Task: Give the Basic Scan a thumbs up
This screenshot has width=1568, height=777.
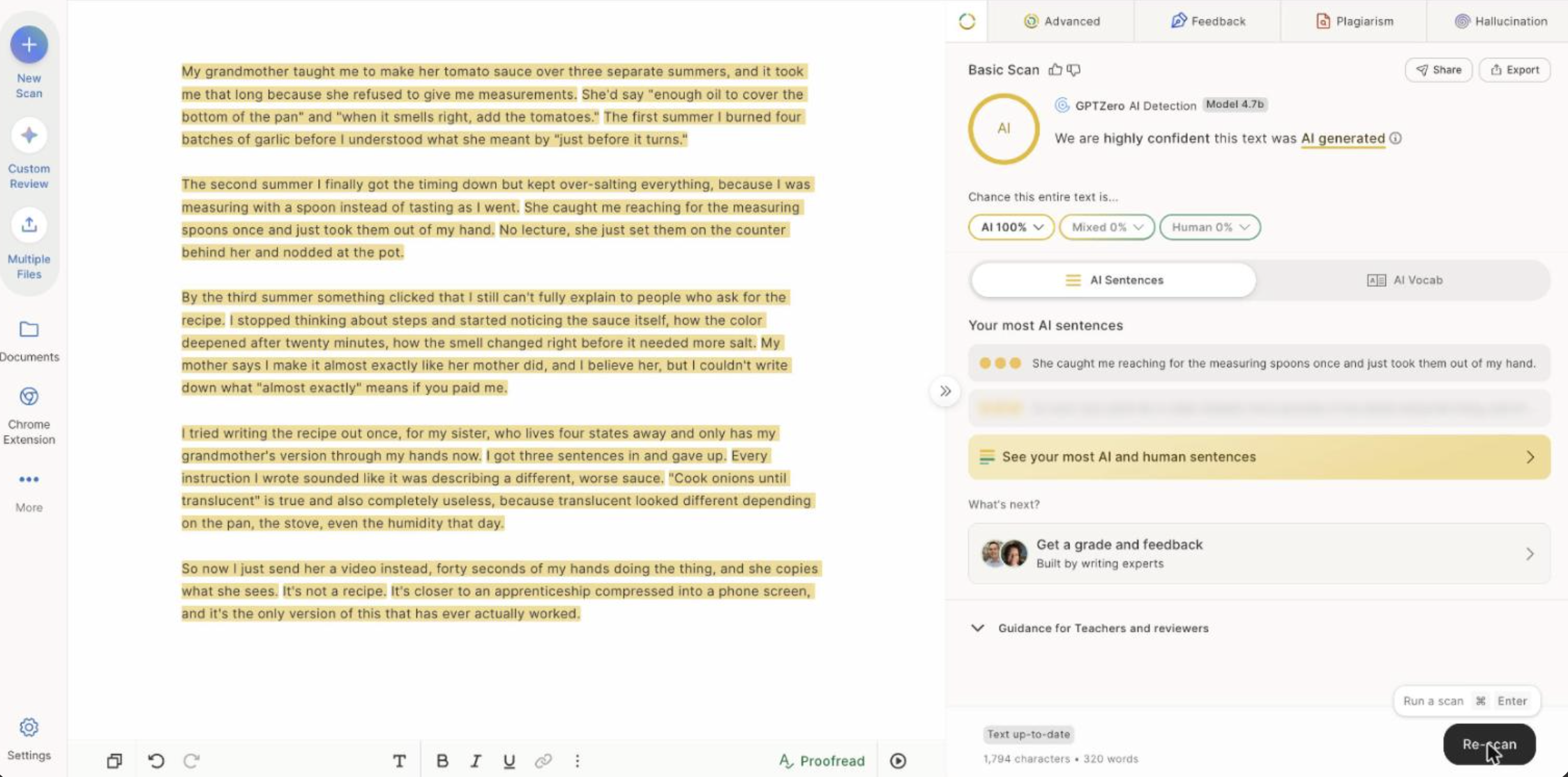Action: 1055,70
